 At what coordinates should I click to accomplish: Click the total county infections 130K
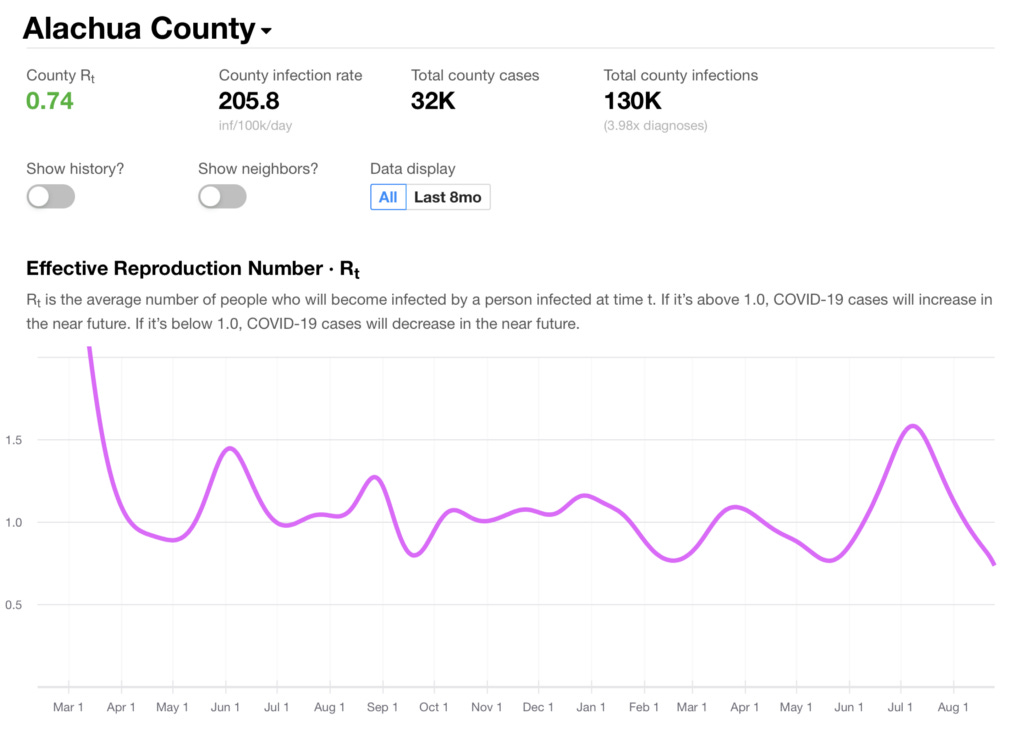point(630,101)
